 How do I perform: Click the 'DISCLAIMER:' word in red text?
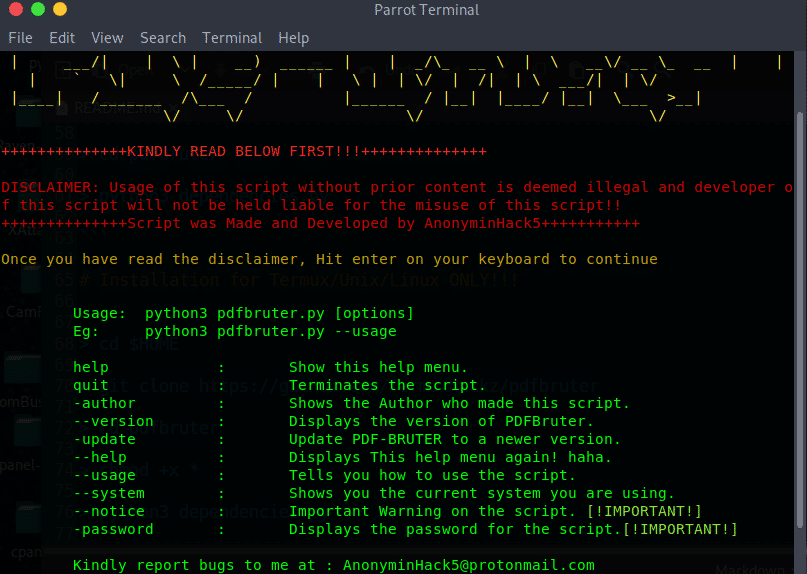50,187
